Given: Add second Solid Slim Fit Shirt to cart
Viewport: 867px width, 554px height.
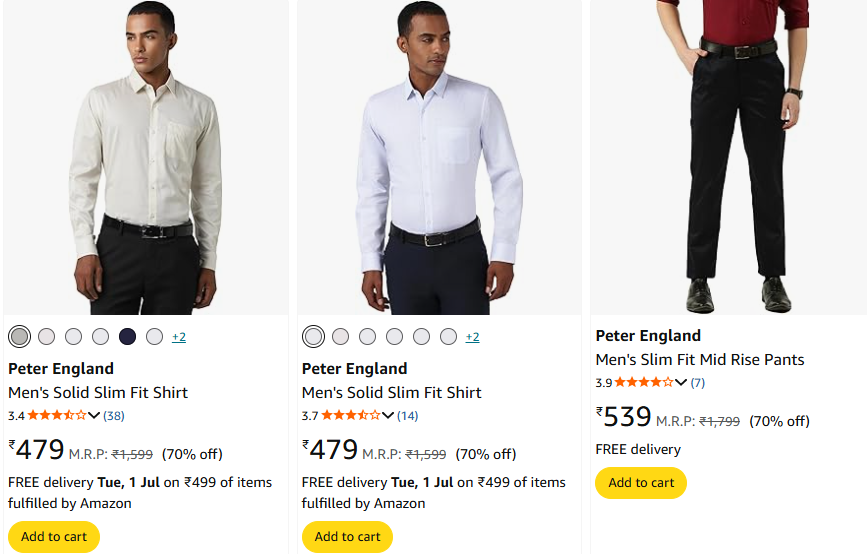Looking at the screenshot, I should pos(347,536).
